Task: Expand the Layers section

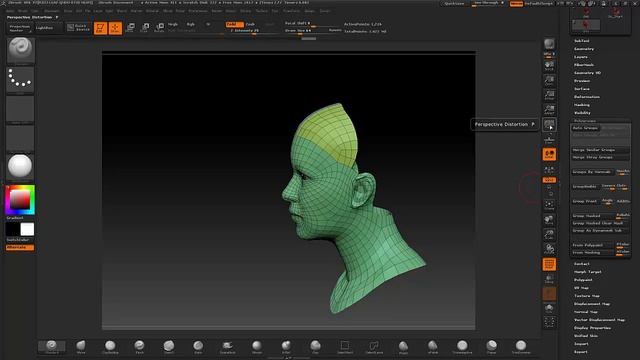Action: click(581, 57)
